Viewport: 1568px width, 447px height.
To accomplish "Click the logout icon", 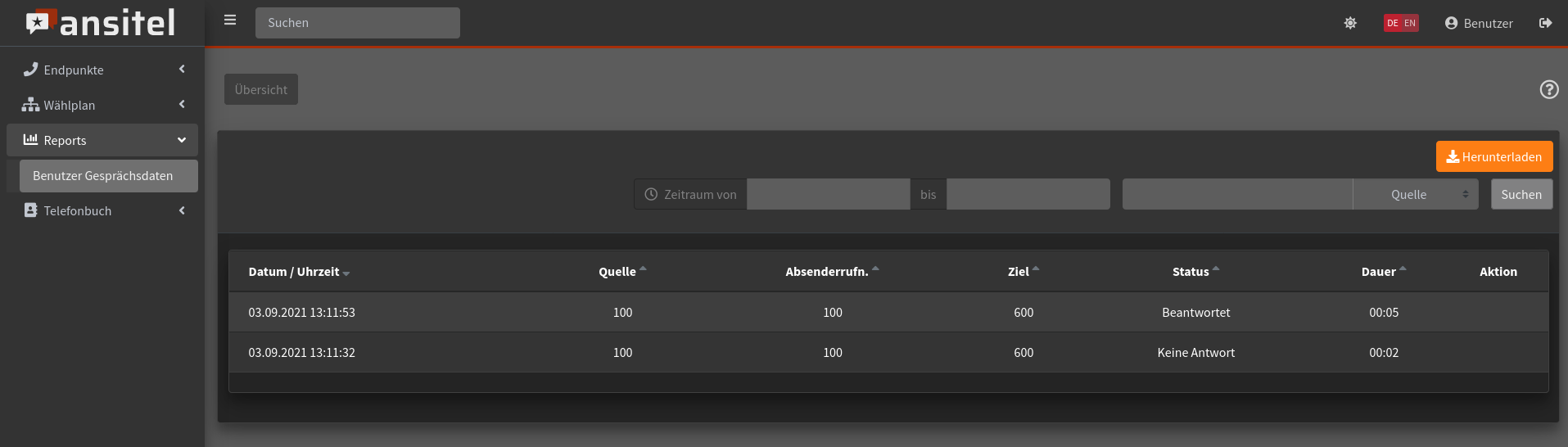I will pos(1545,23).
